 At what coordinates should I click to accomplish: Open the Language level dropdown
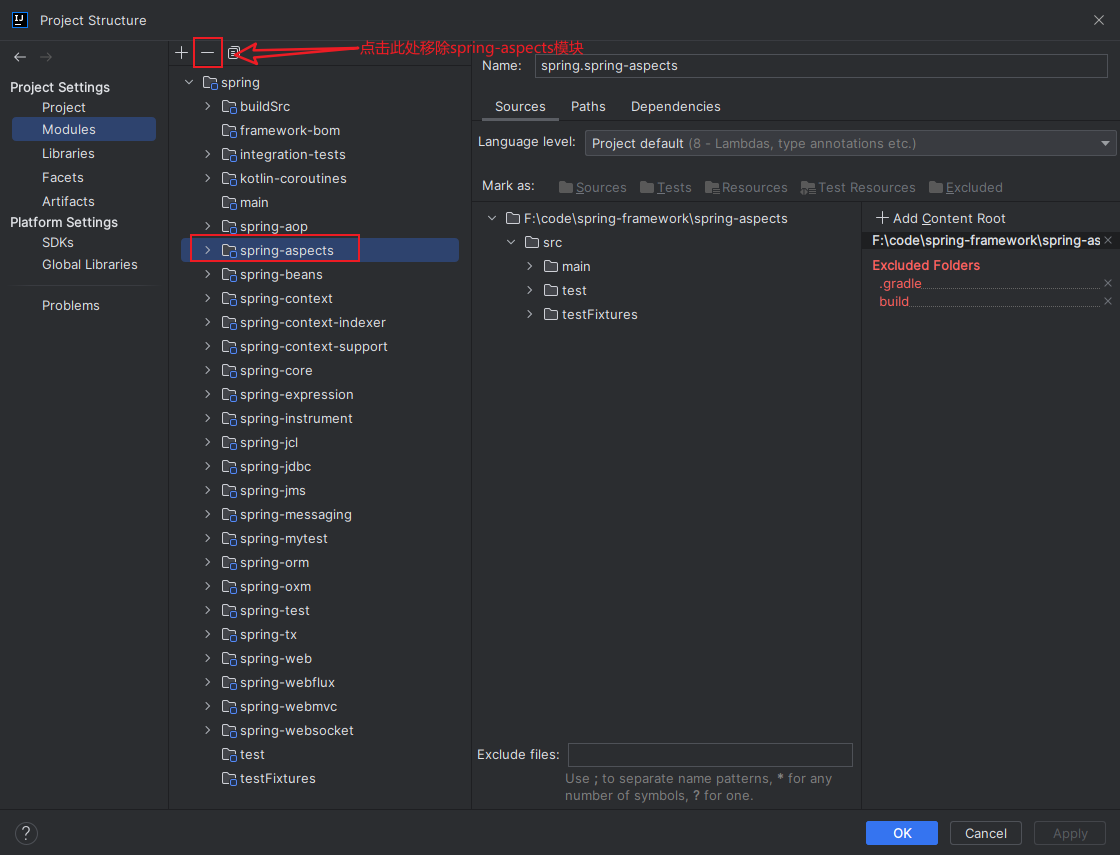(x=850, y=143)
